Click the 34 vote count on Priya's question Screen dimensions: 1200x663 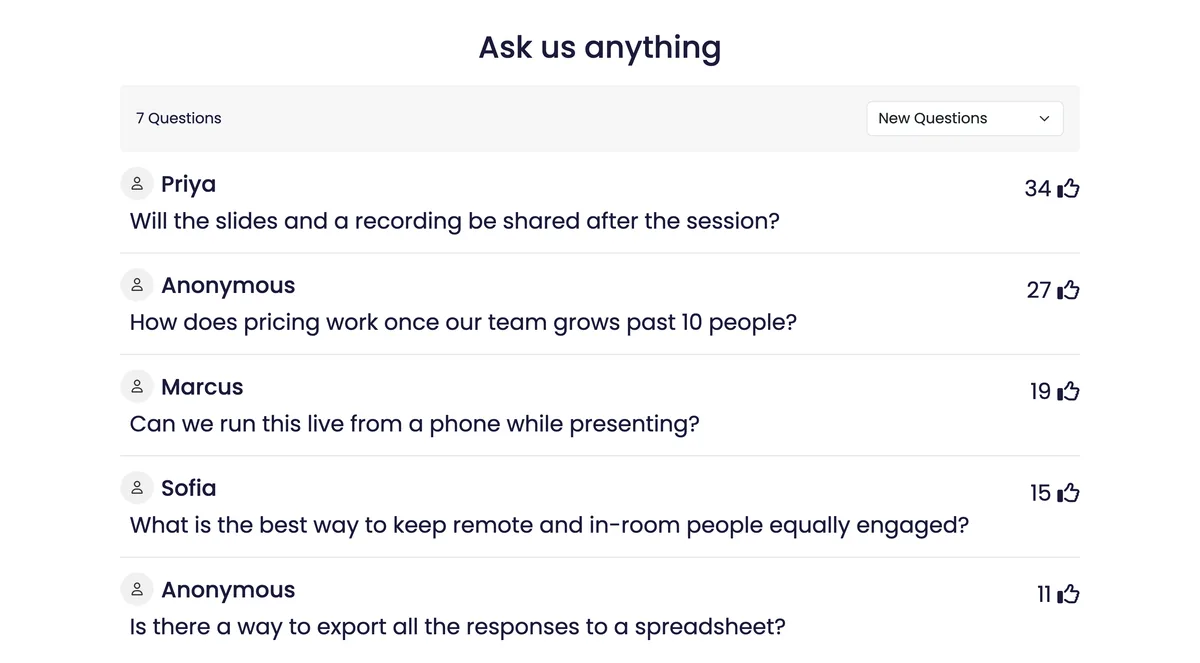pos(1038,188)
